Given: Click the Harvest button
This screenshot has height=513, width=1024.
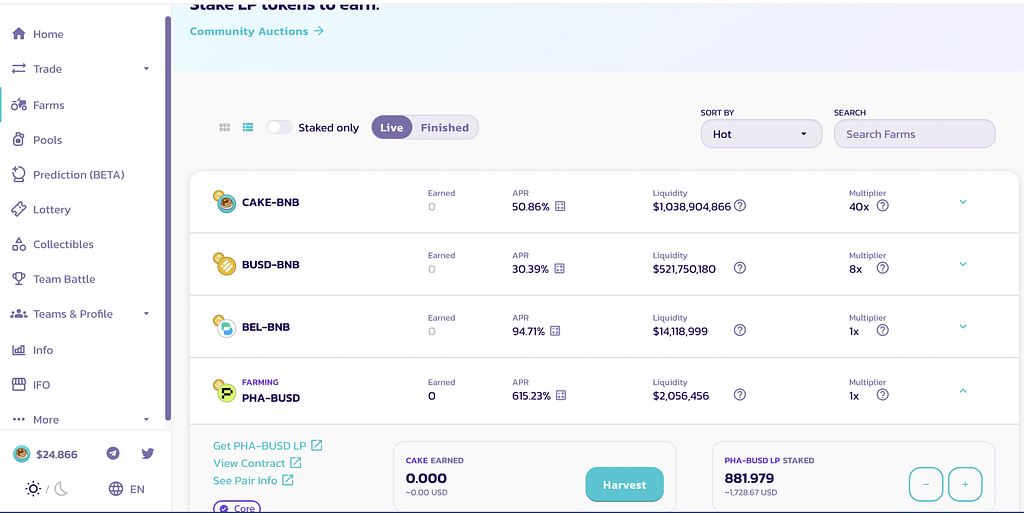Looking at the screenshot, I should click(x=624, y=485).
